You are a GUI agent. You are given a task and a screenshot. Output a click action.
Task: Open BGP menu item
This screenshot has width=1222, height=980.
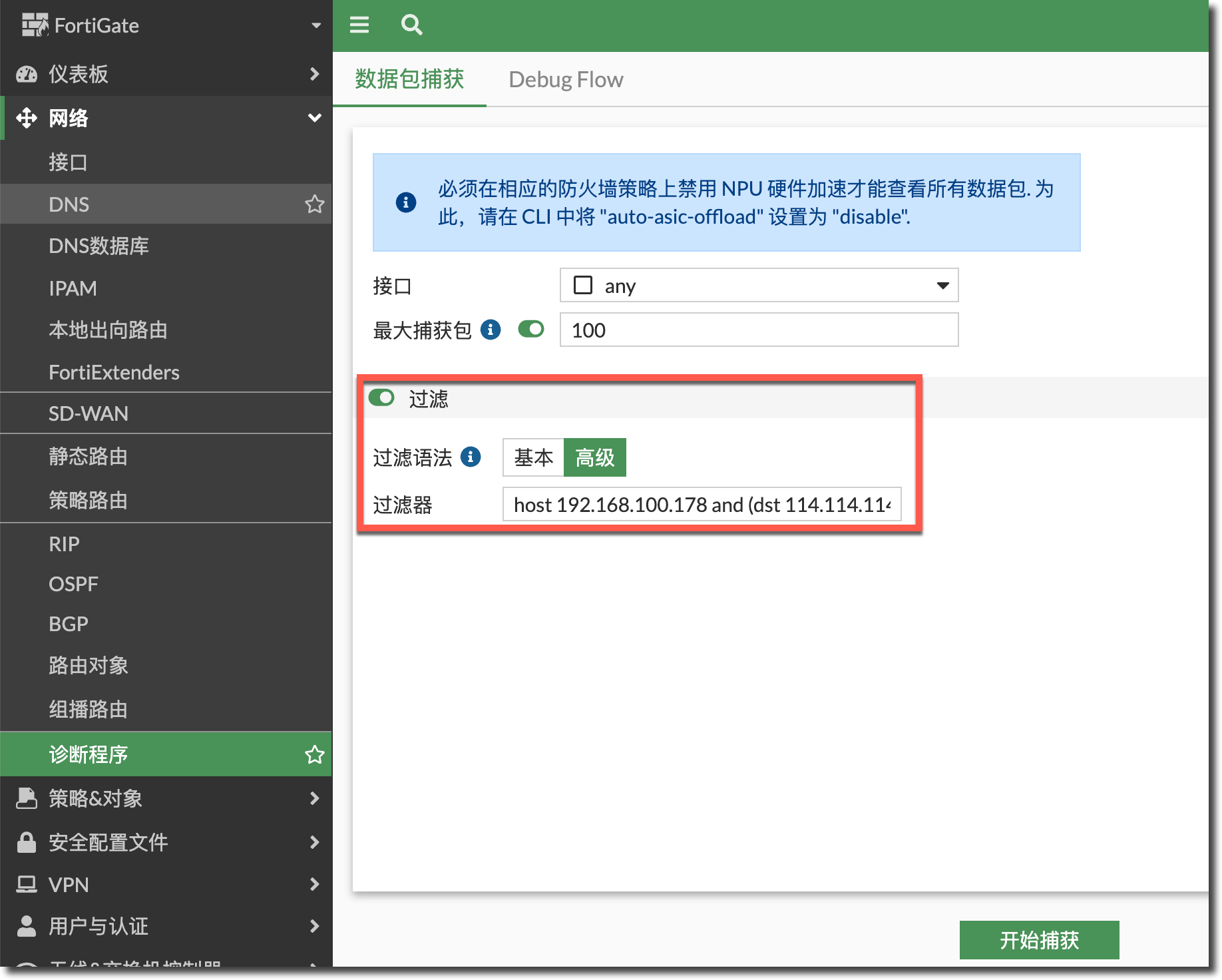166,624
